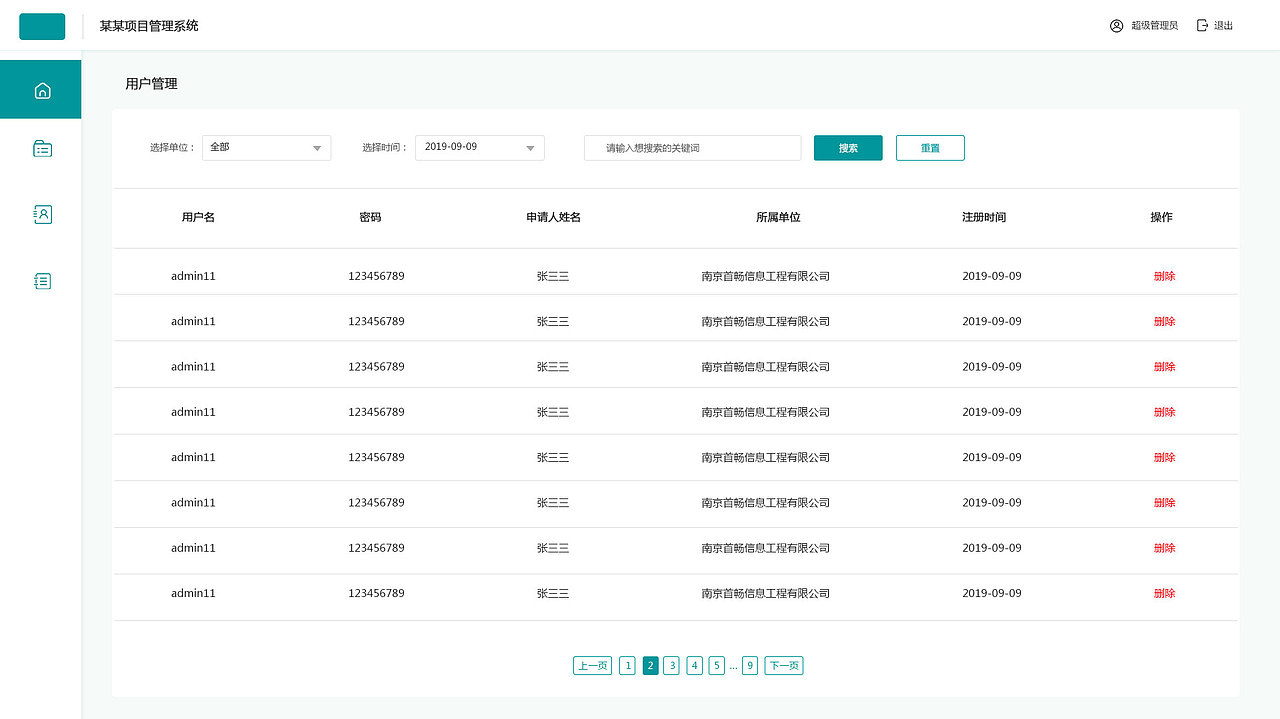
Task: Click the 重置 reset button
Action: tap(930, 147)
